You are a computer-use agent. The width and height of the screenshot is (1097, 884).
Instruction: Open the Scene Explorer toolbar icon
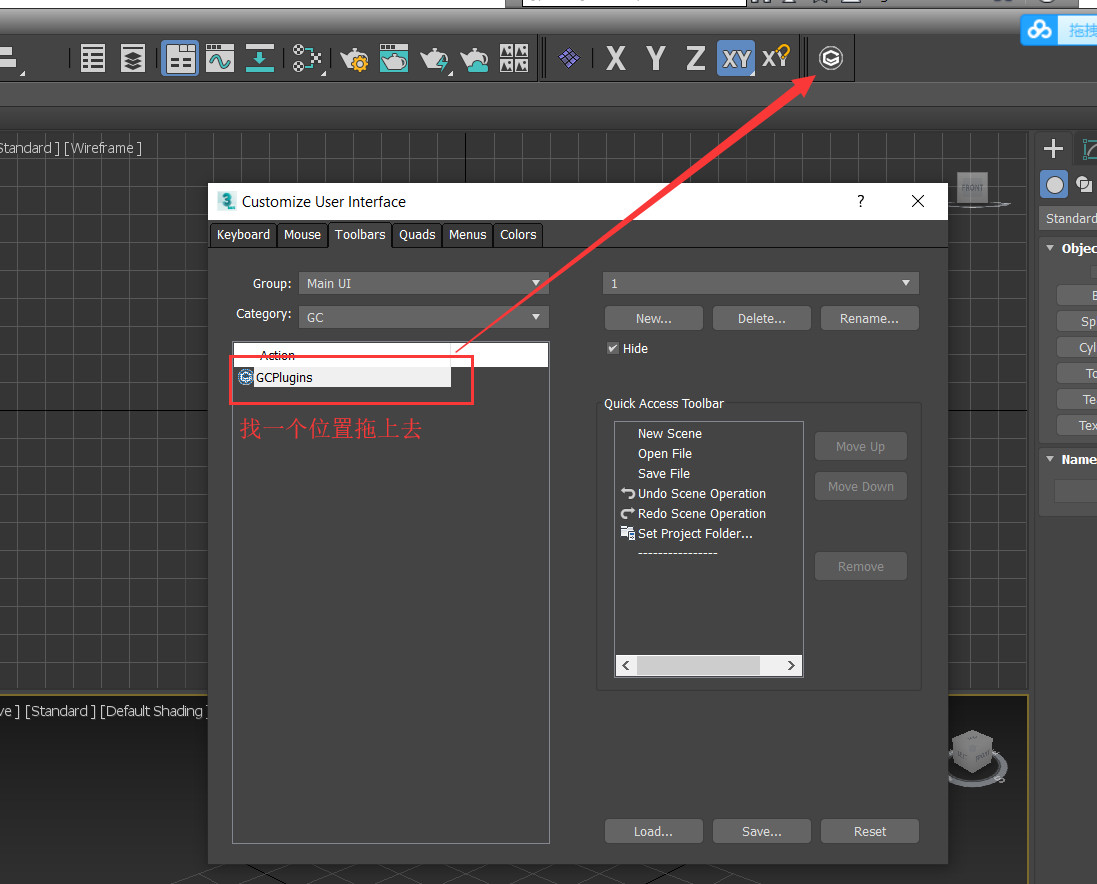click(x=92, y=58)
